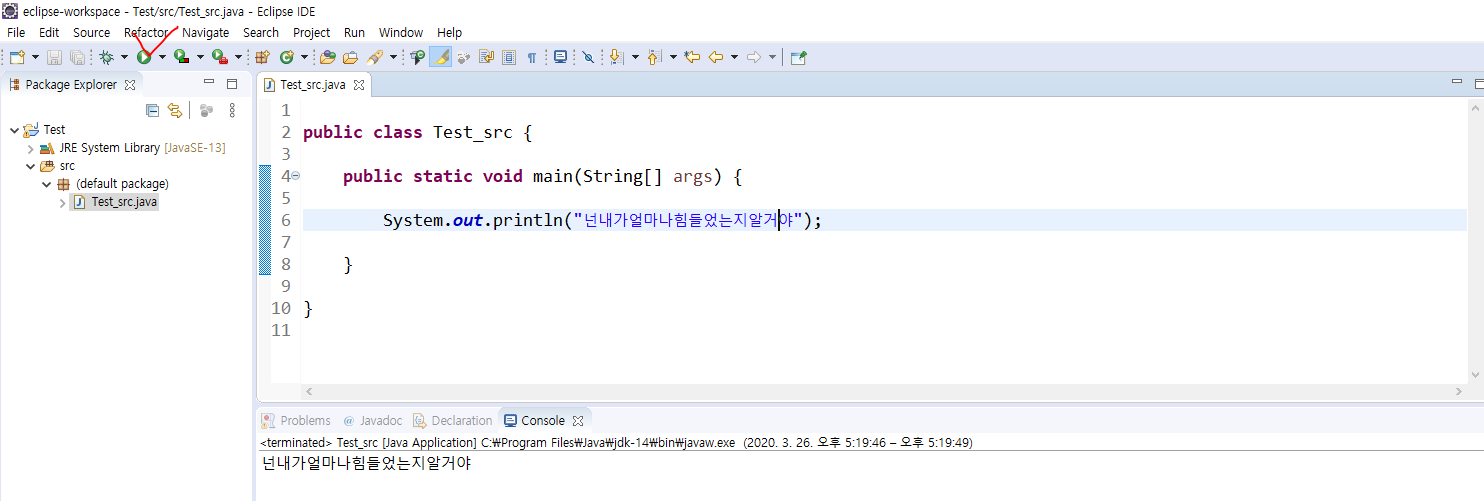Image resolution: width=1484 pixels, height=501 pixels.
Task: Open dropdown arrow next to Debug icon
Action: pyautogui.click(x=124, y=57)
